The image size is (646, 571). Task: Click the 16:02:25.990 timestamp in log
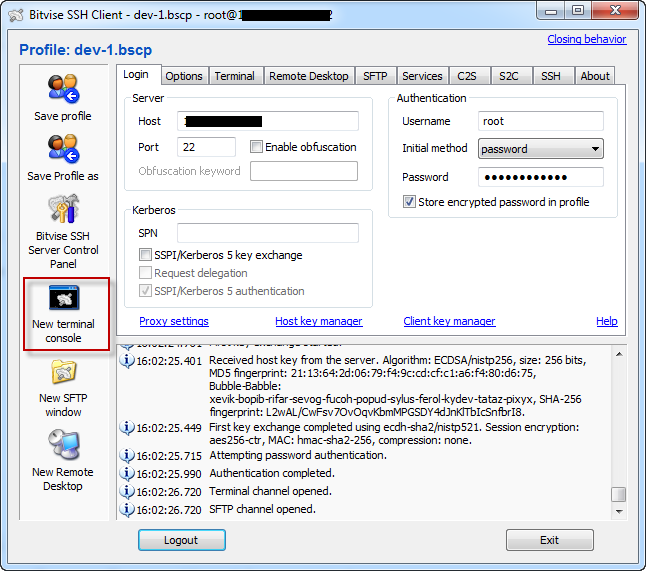click(x=169, y=474)
